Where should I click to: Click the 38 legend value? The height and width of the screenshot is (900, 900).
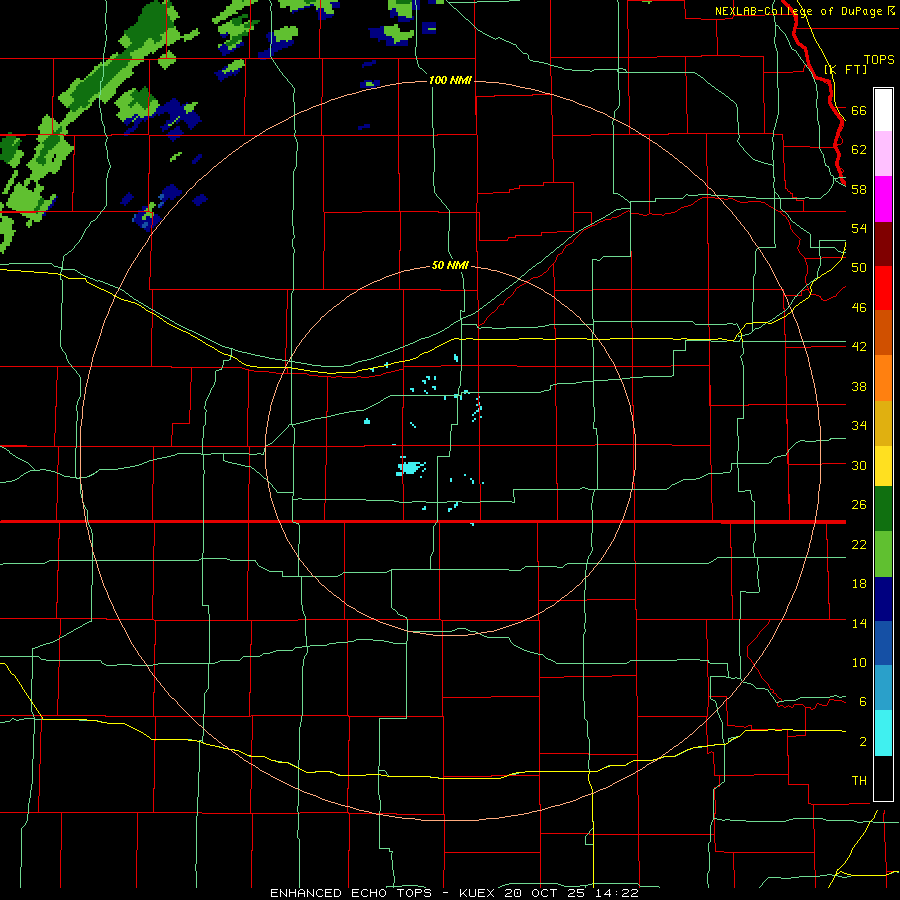859,386
